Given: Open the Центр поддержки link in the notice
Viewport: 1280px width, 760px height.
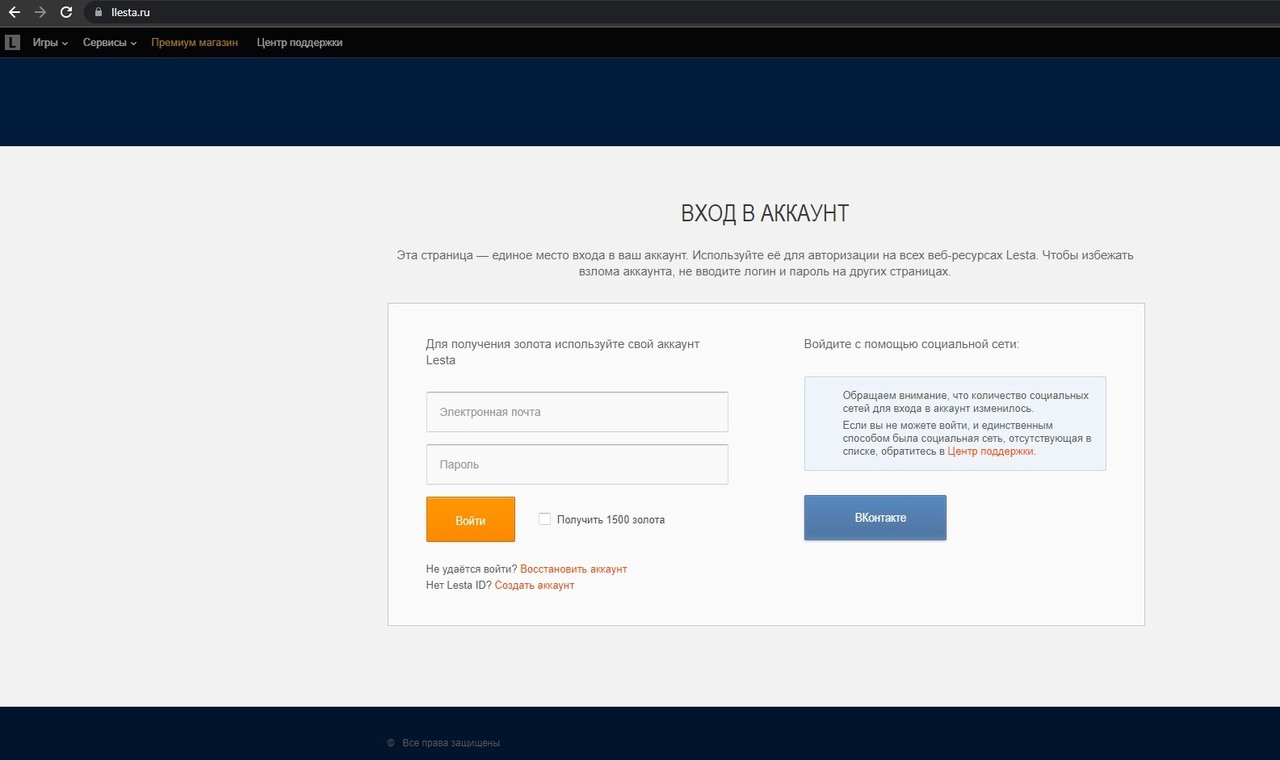Looking at the screenshot, I should [990, 451].
